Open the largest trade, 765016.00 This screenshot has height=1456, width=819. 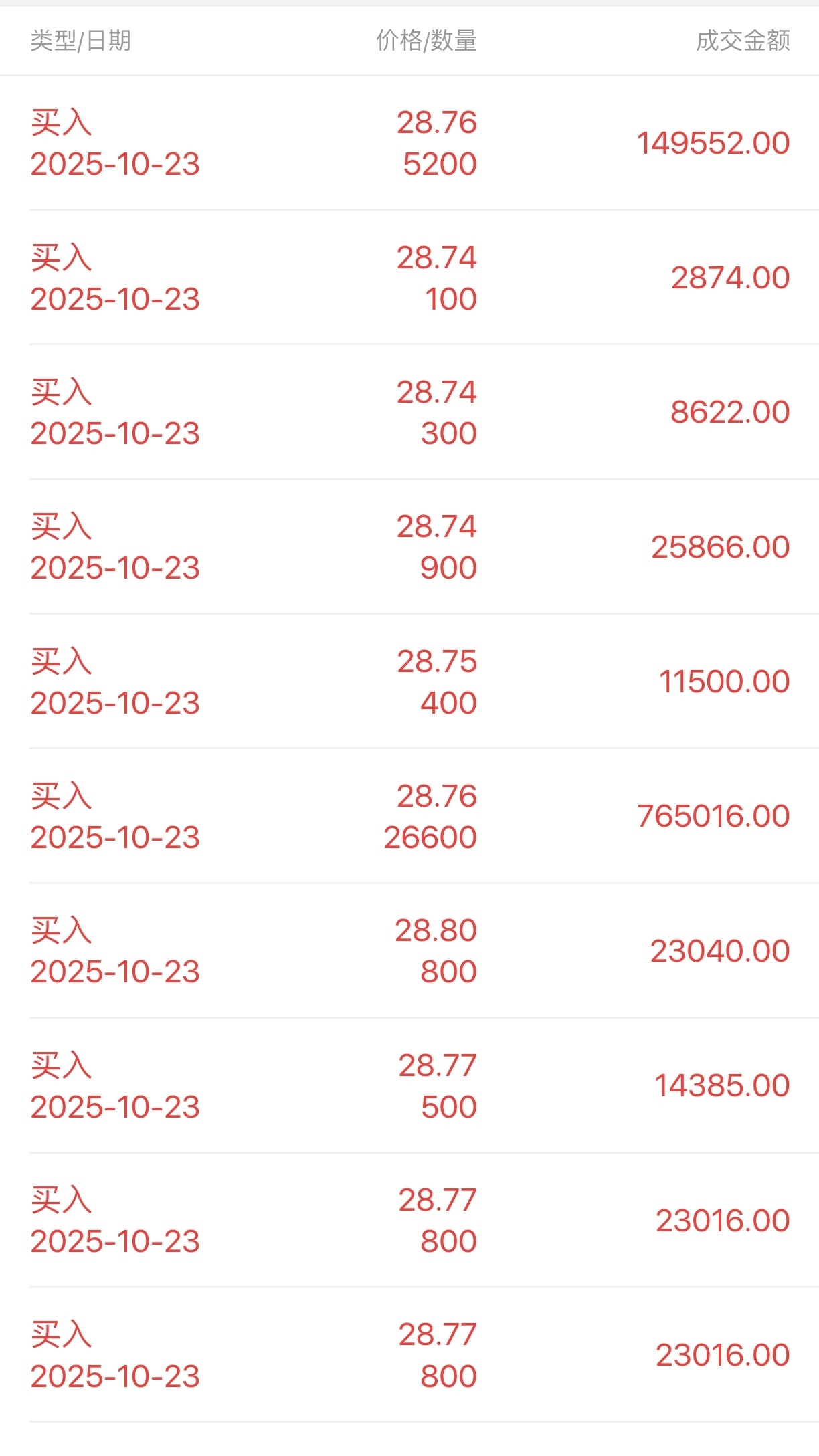pyautogui.click(x=713, y=816)
